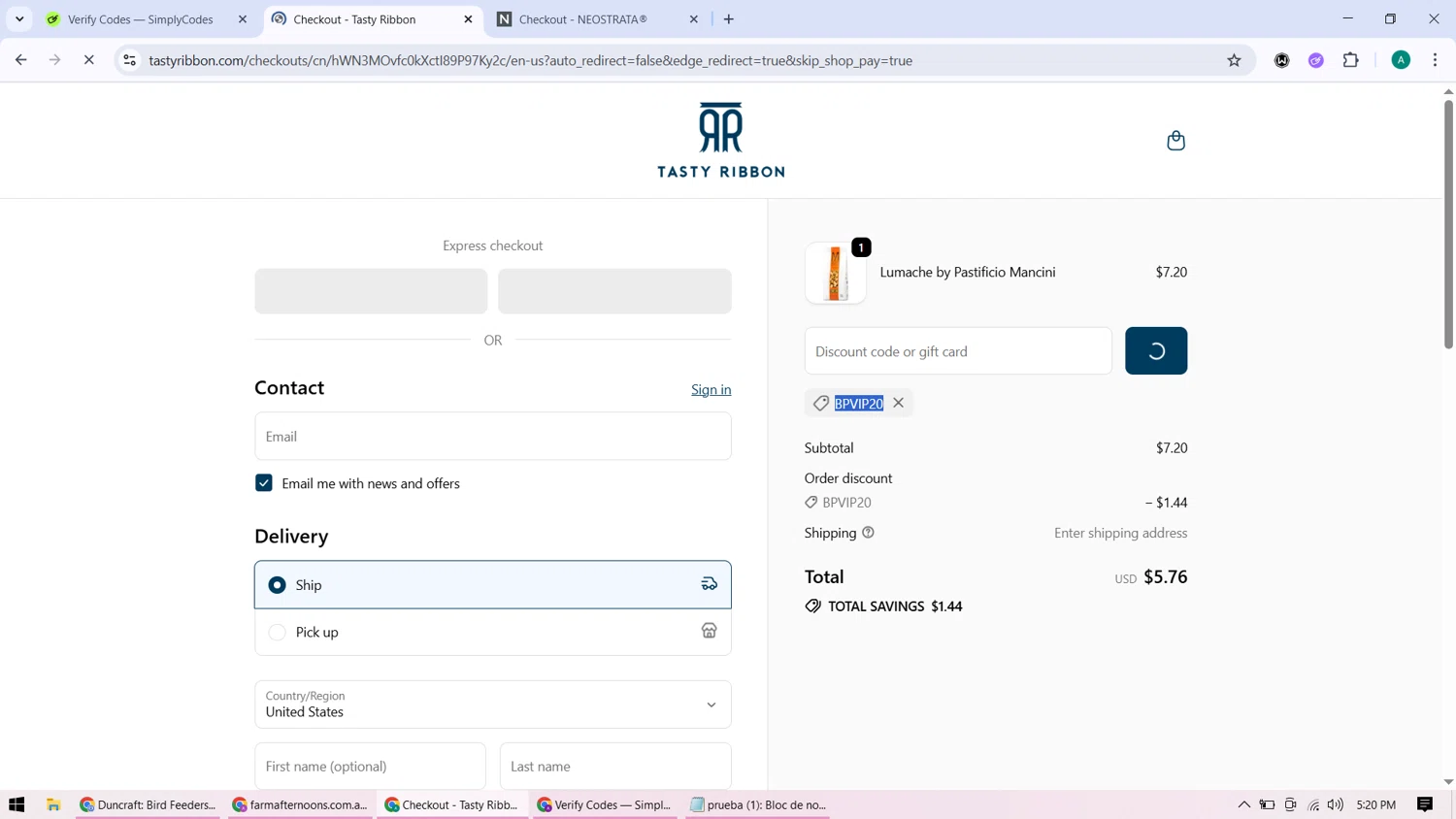The image size is (1456, 819).
Task: Expand the Country/Region dropdown
Action: coord(493,704)
